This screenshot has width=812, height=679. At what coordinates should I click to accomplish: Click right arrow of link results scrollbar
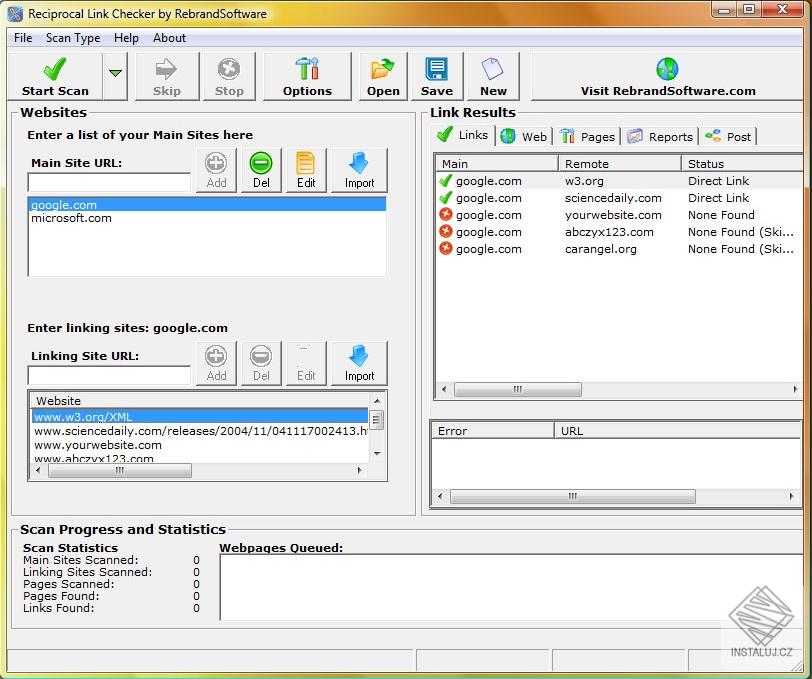[x=795, y=389]
